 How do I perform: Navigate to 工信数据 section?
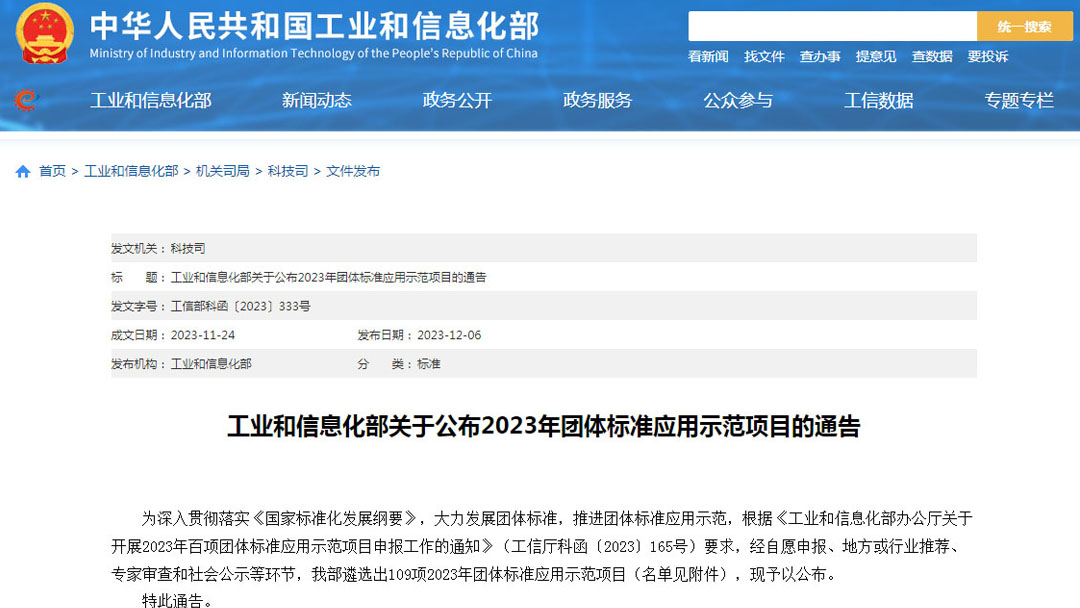pos(878,100)
